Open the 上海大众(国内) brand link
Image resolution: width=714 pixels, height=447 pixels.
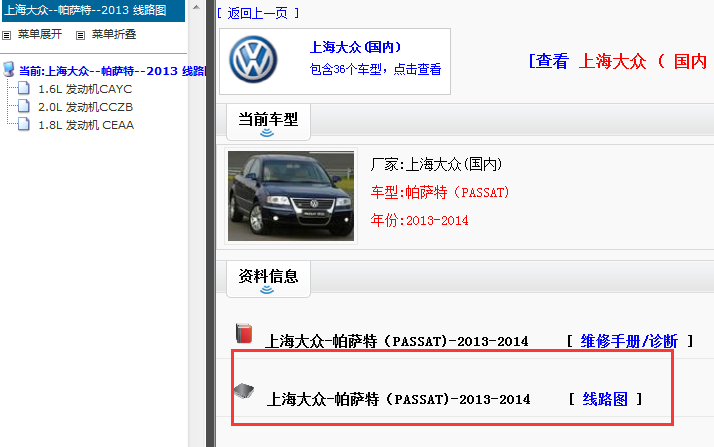click(x=356, y=47)
